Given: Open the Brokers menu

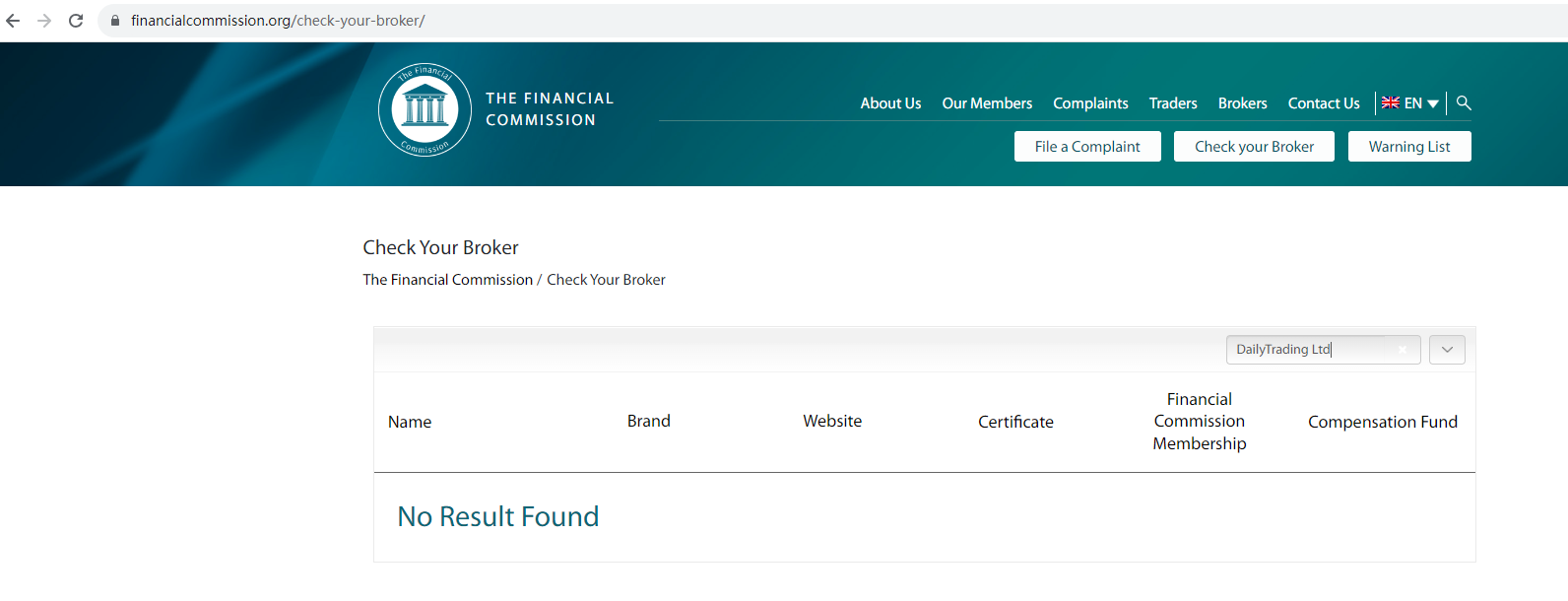Looking at the screenshot, I should (x=1242, y=103).
